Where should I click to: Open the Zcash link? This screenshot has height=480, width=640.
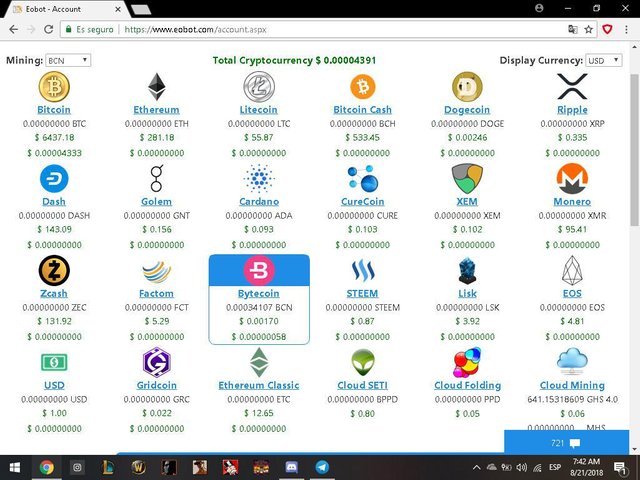point(54,293)
